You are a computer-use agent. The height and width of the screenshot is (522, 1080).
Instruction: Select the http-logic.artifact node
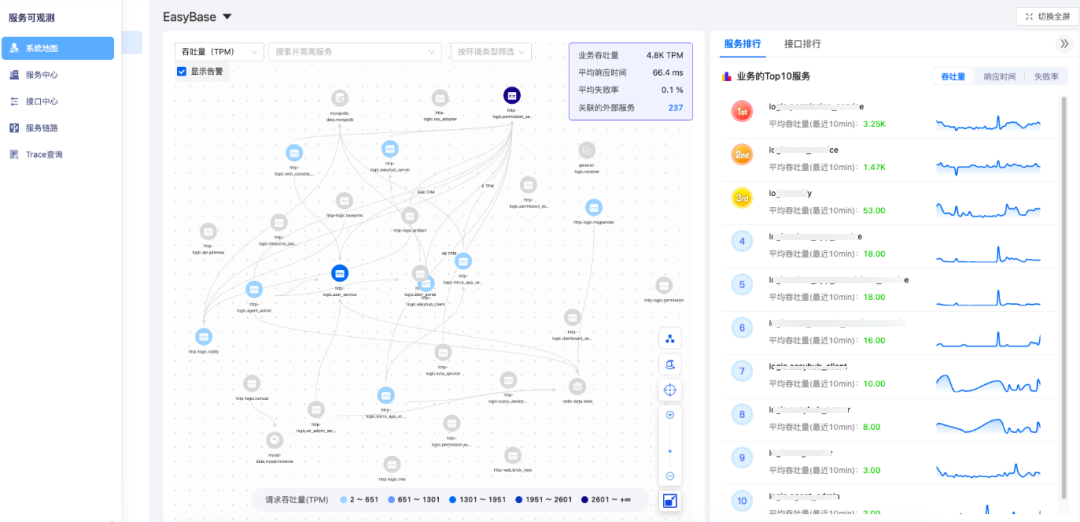[x=410, y=216]
